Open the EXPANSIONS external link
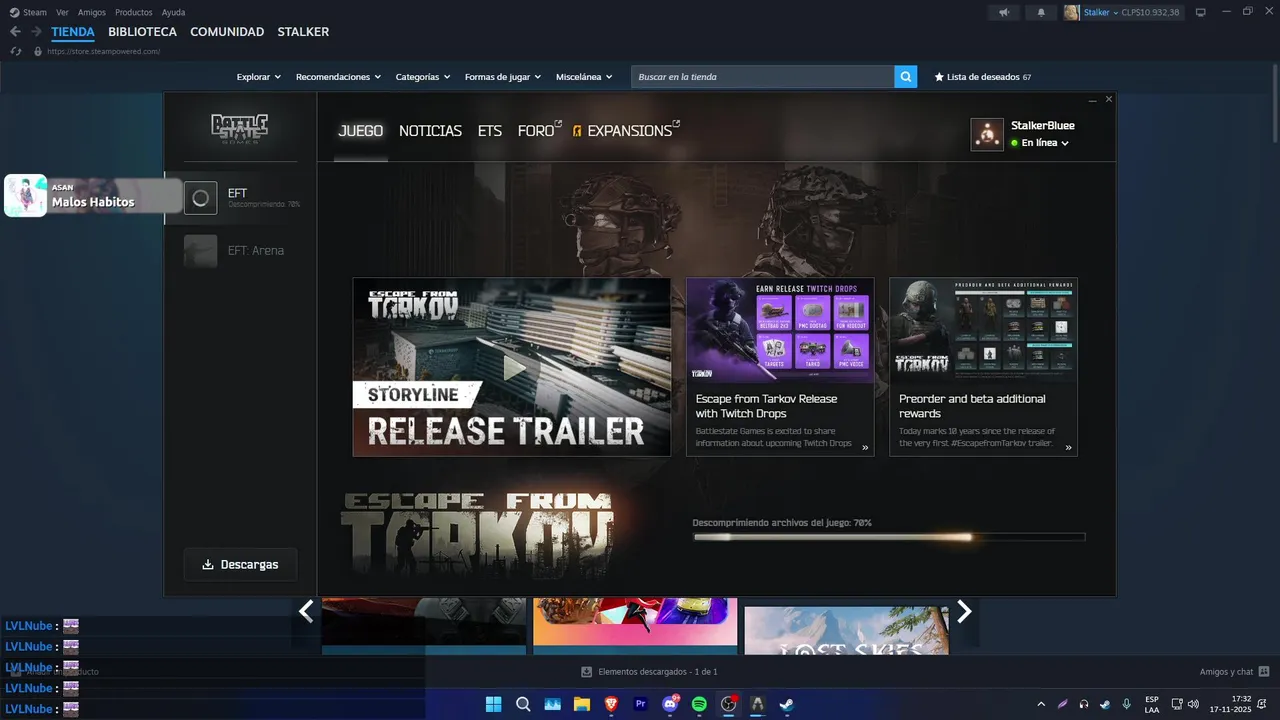This screenshot has height=720, width=1280. [x=626, y=130]
